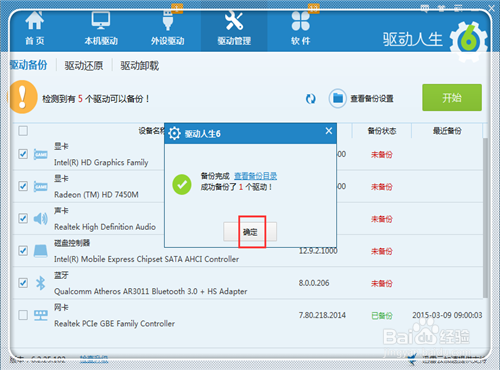Click the network card icon for Realtek PCIe
The image size is (500, 370).
(x=41, y=315)
